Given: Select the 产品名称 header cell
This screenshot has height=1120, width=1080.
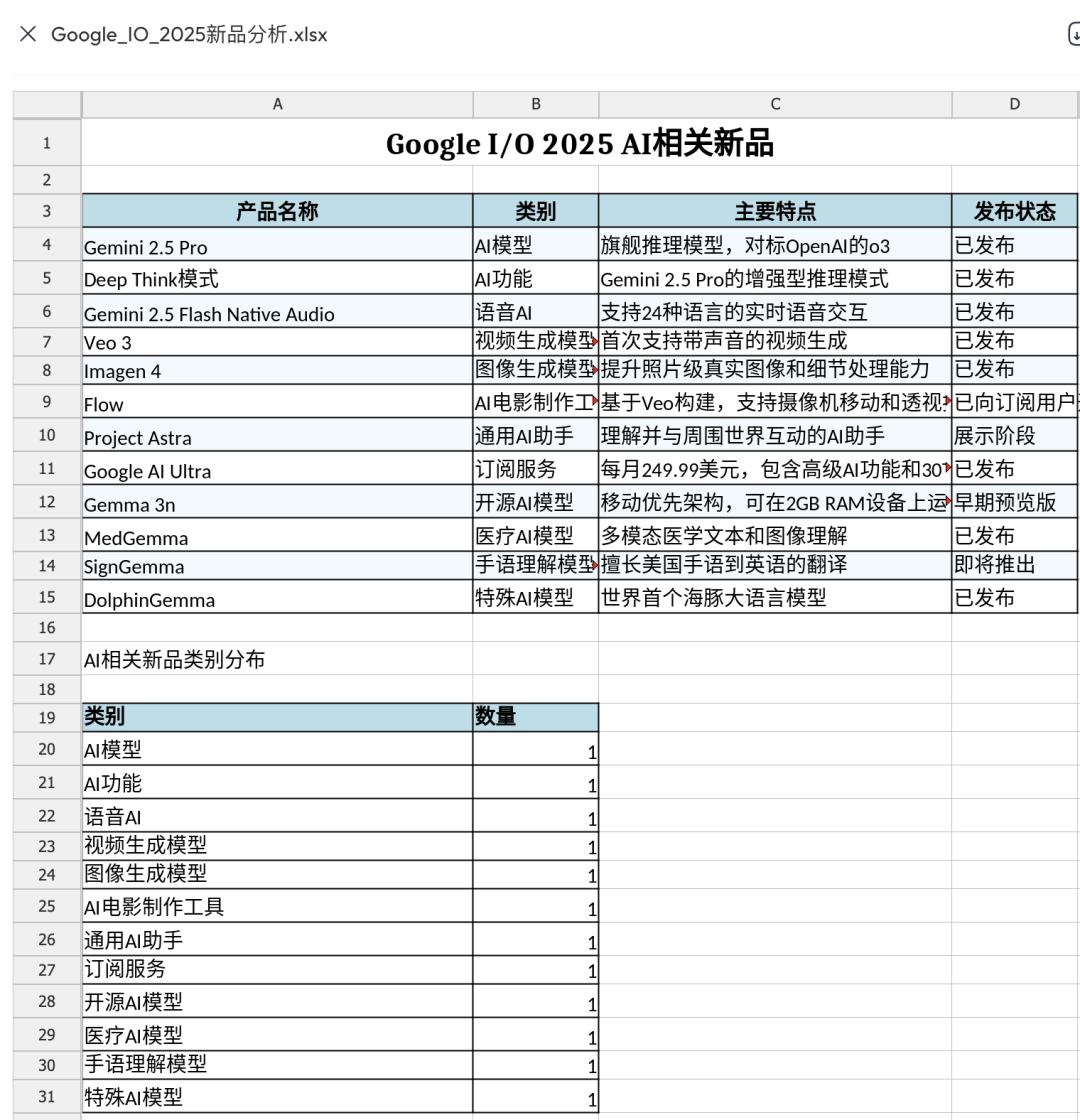Looking at the screenshot, I should [x=277, y=211].
